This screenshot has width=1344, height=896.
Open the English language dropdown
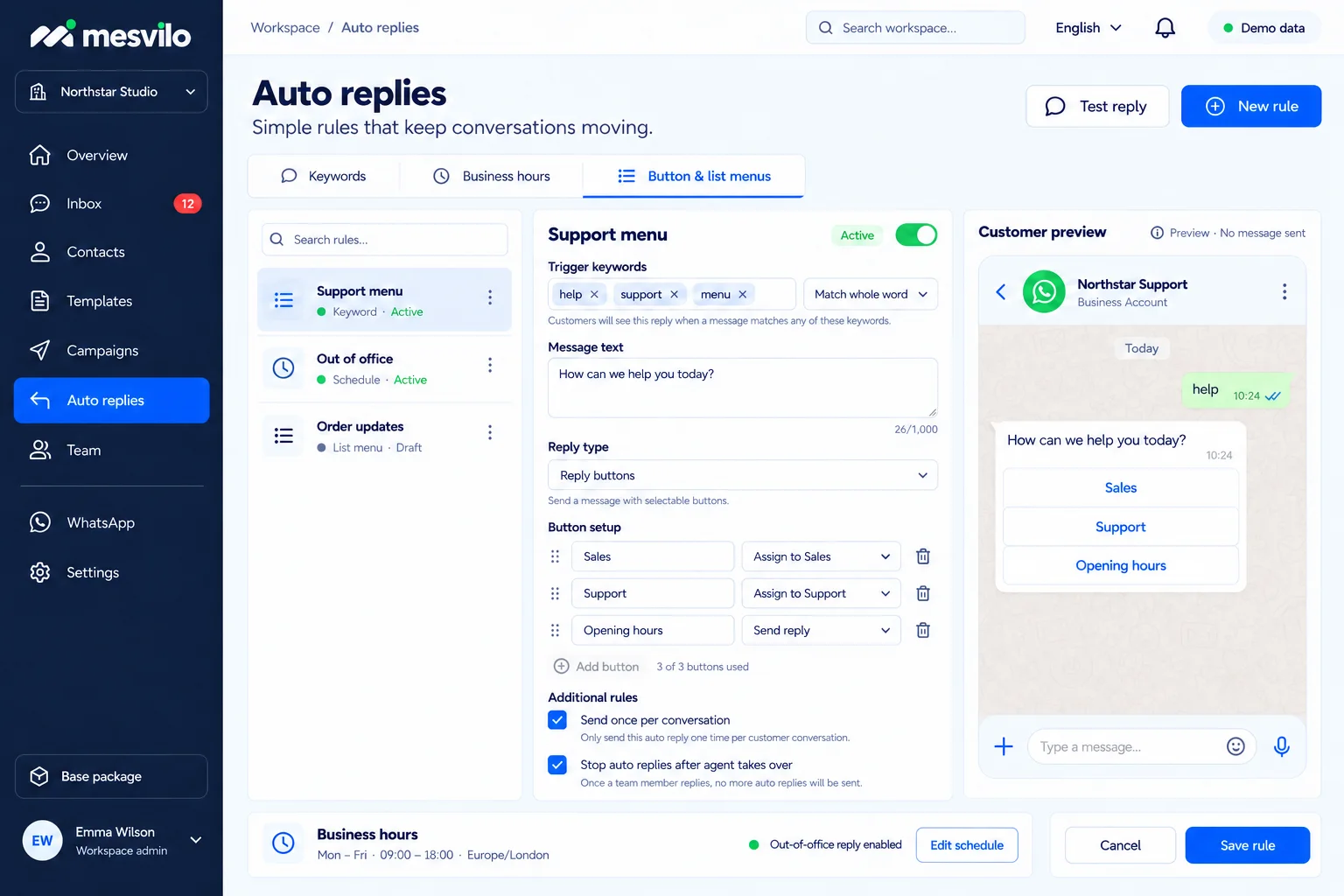pos(1088,28)
